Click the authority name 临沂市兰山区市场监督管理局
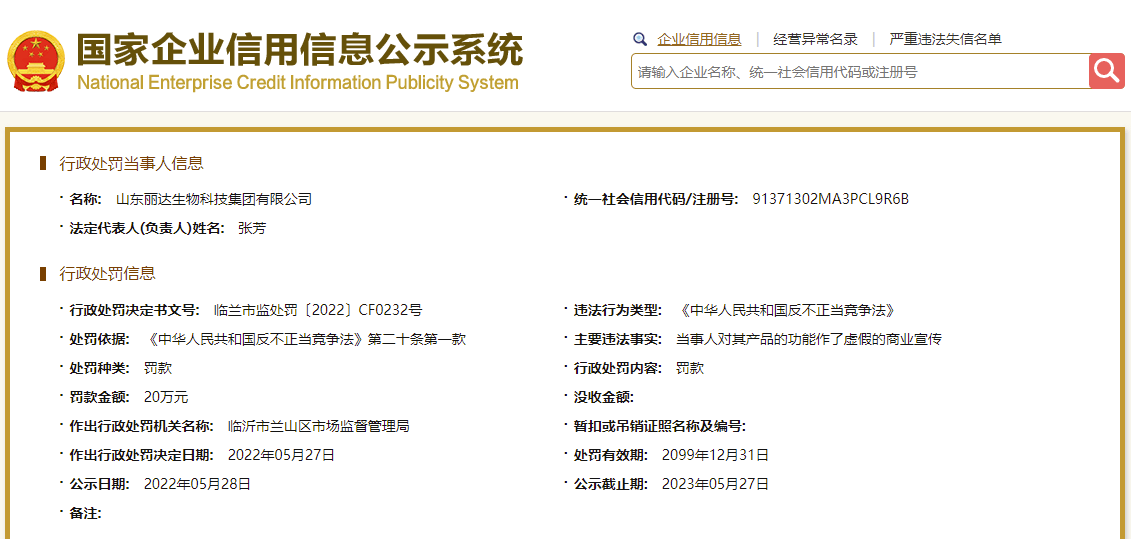This screenshot has width=1131, height=539. [319, 426]
